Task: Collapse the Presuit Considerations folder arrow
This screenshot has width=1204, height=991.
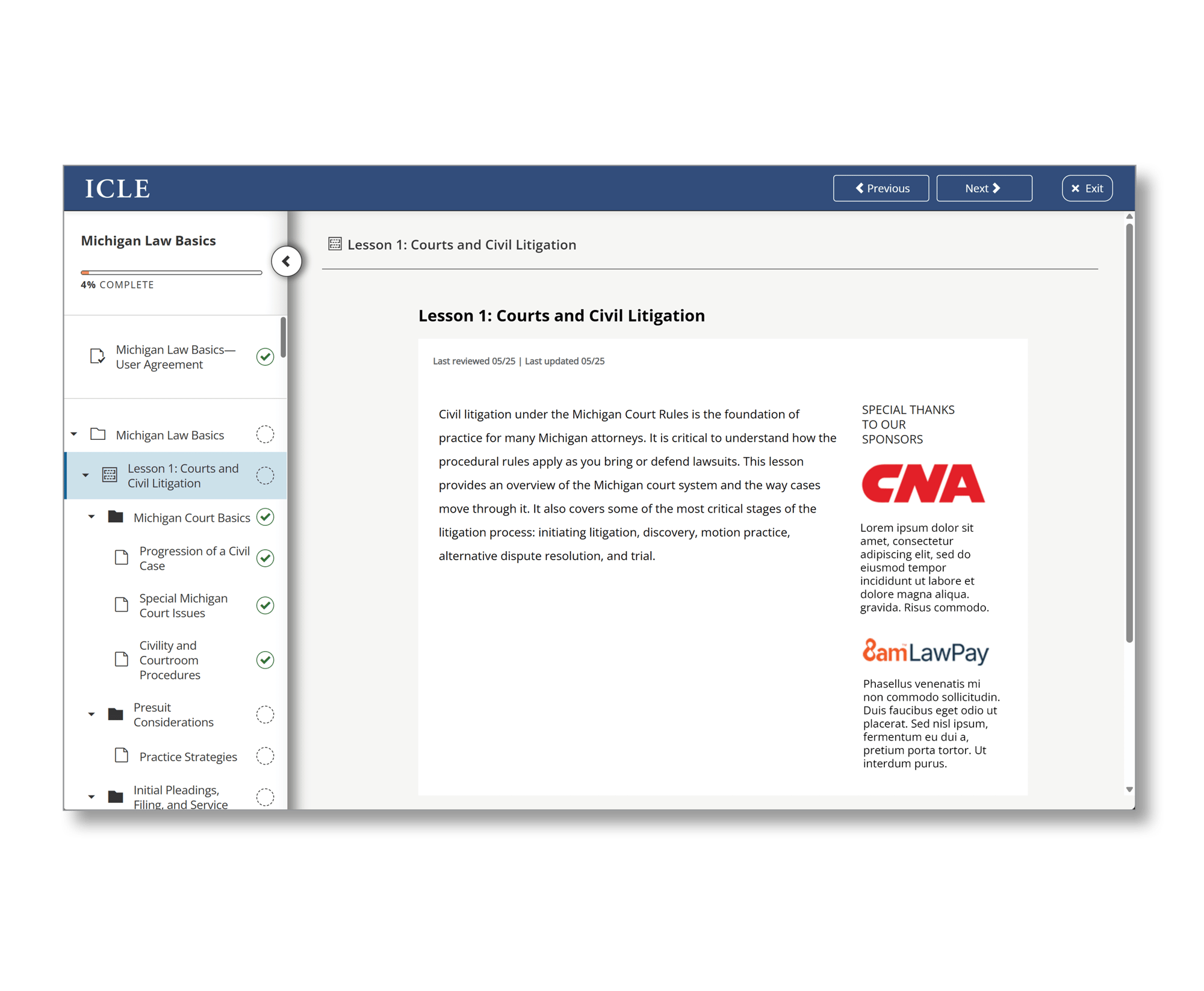Action: tap(92, 714)
